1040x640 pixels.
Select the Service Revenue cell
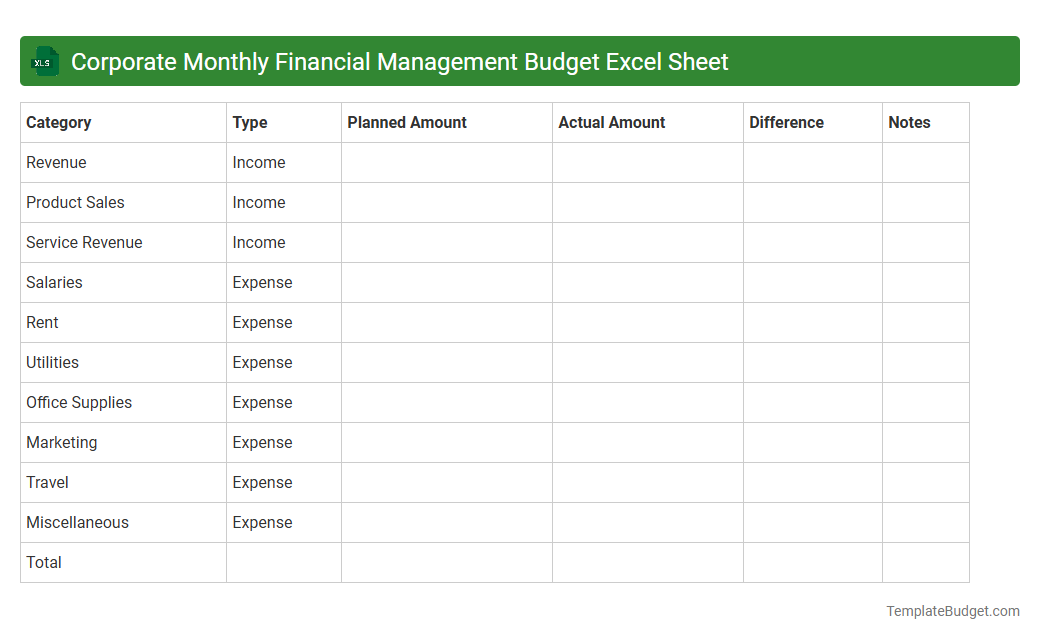click(84, 242)
